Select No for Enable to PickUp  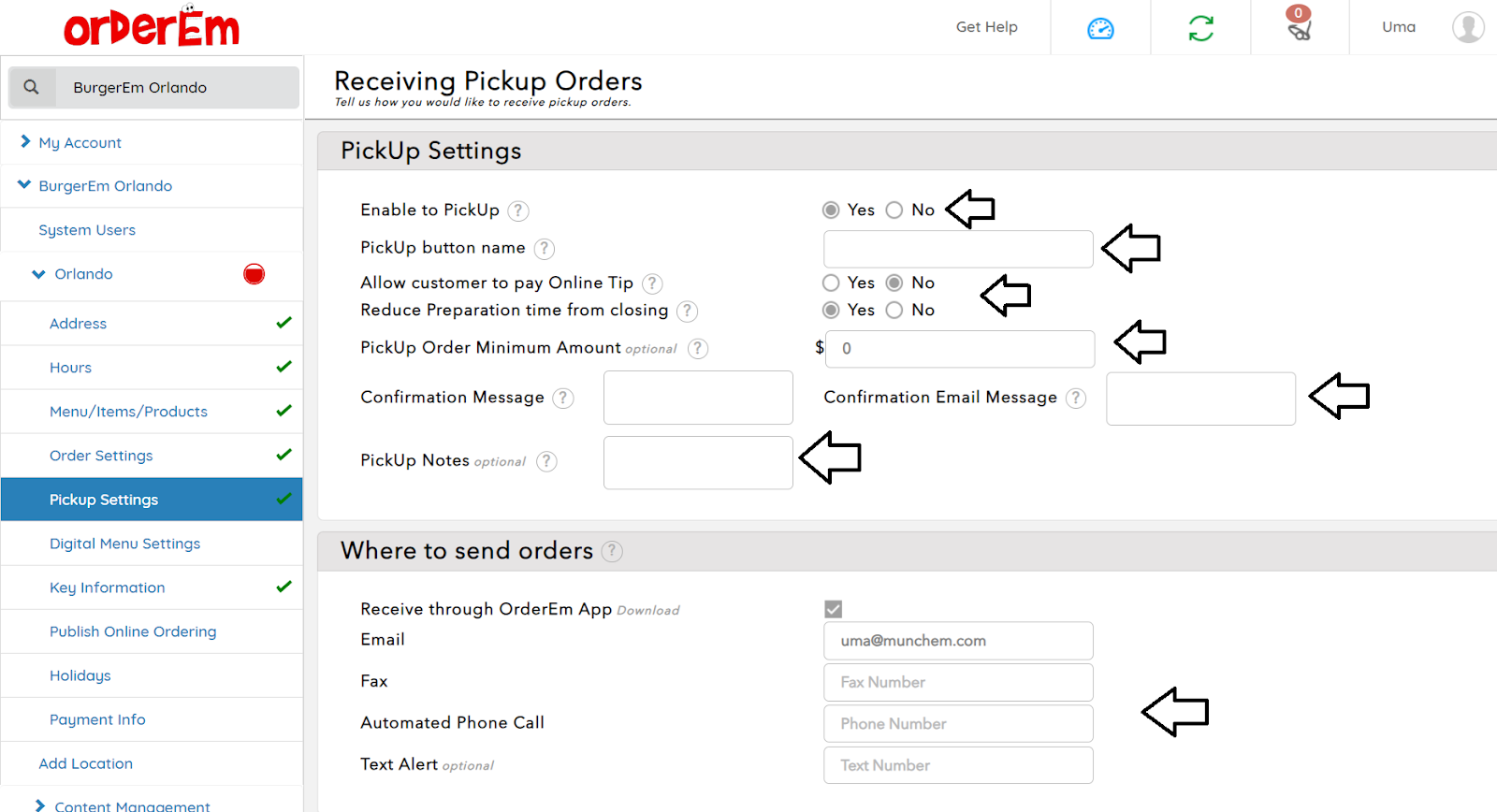[x=894, y=210]
